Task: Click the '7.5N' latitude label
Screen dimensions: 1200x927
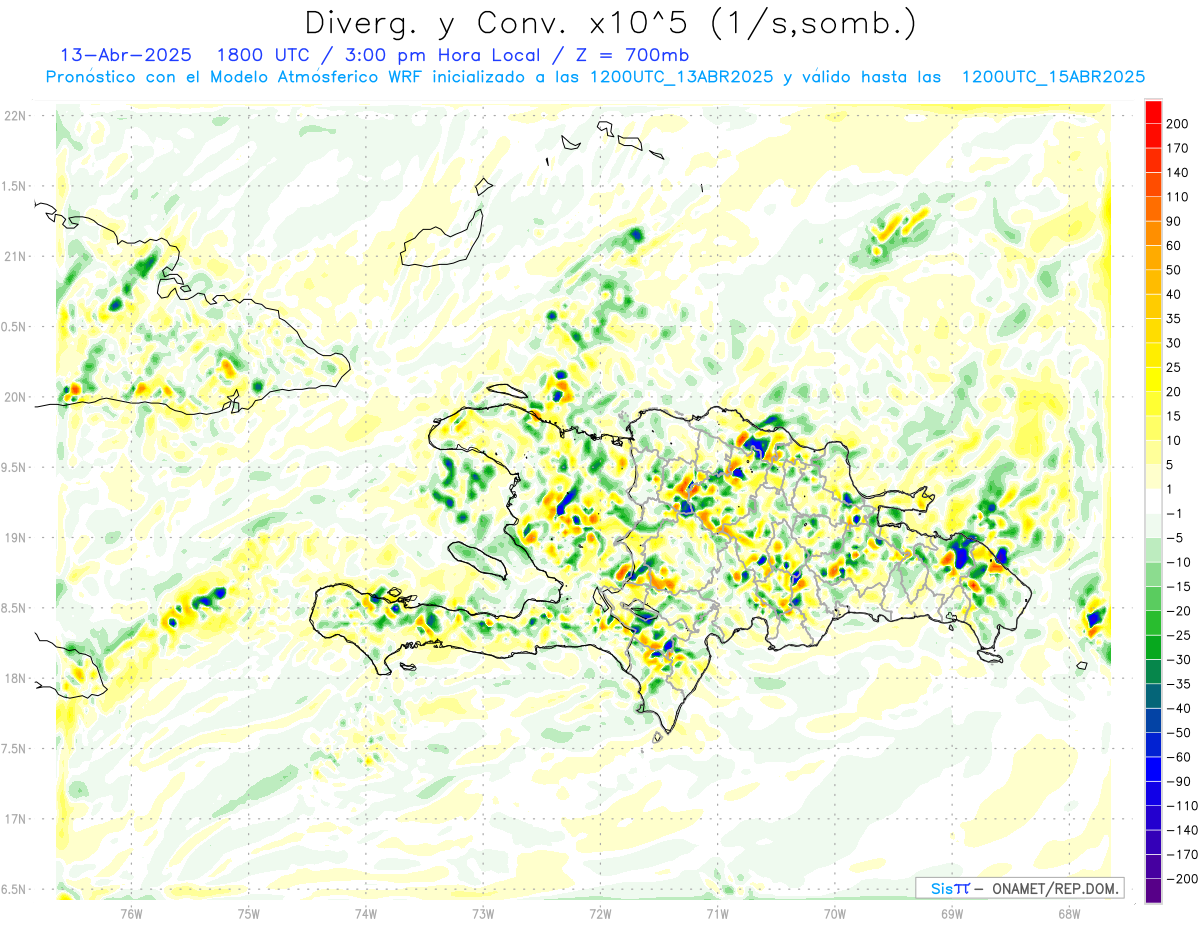Action: [14, 748]
